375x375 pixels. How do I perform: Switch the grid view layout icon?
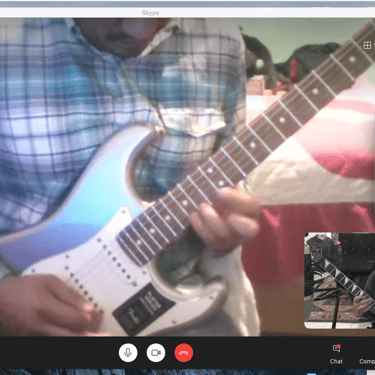pyautogui.click(x=367, y=45)
